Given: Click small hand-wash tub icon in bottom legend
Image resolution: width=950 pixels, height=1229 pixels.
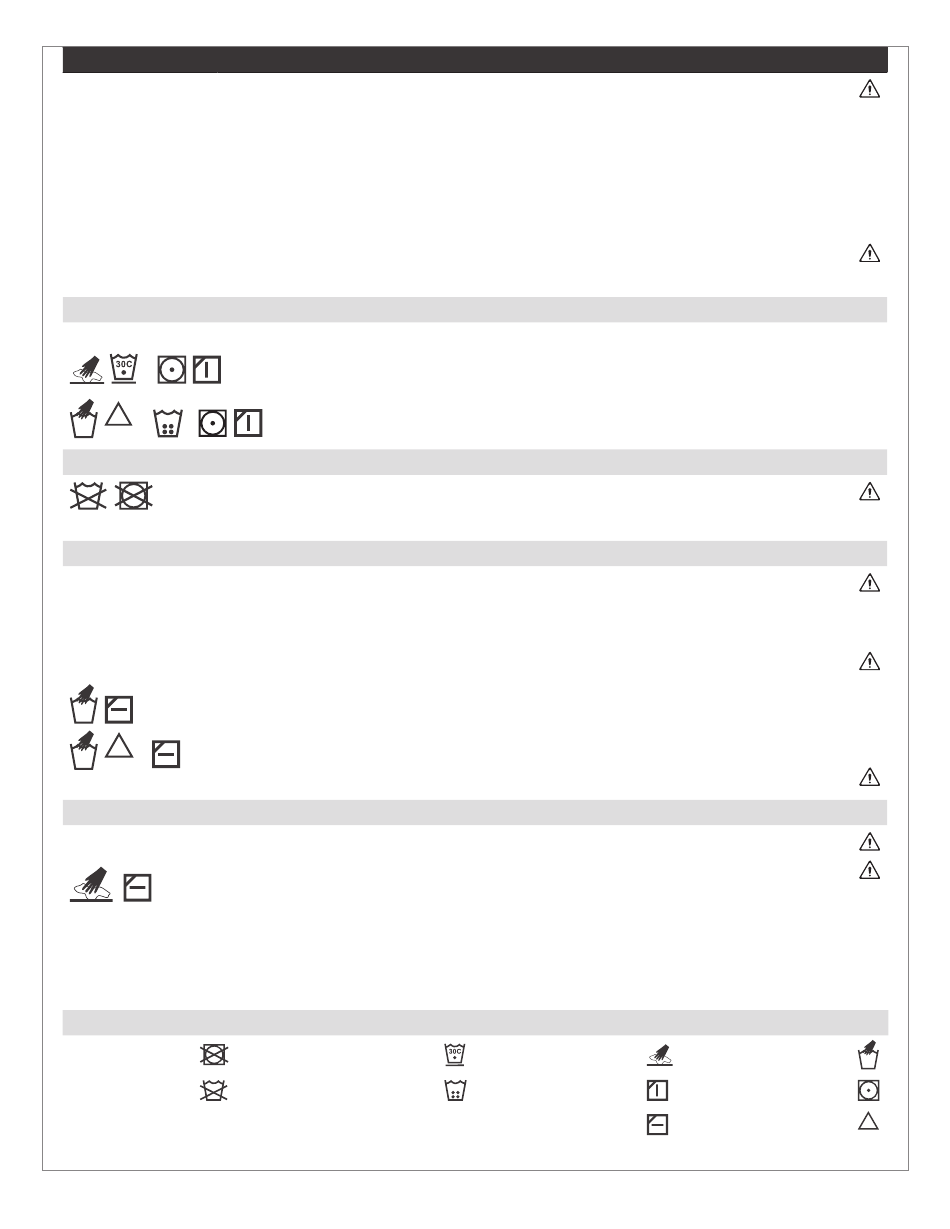Looking at the screenshot, I should coord(870,1054).
